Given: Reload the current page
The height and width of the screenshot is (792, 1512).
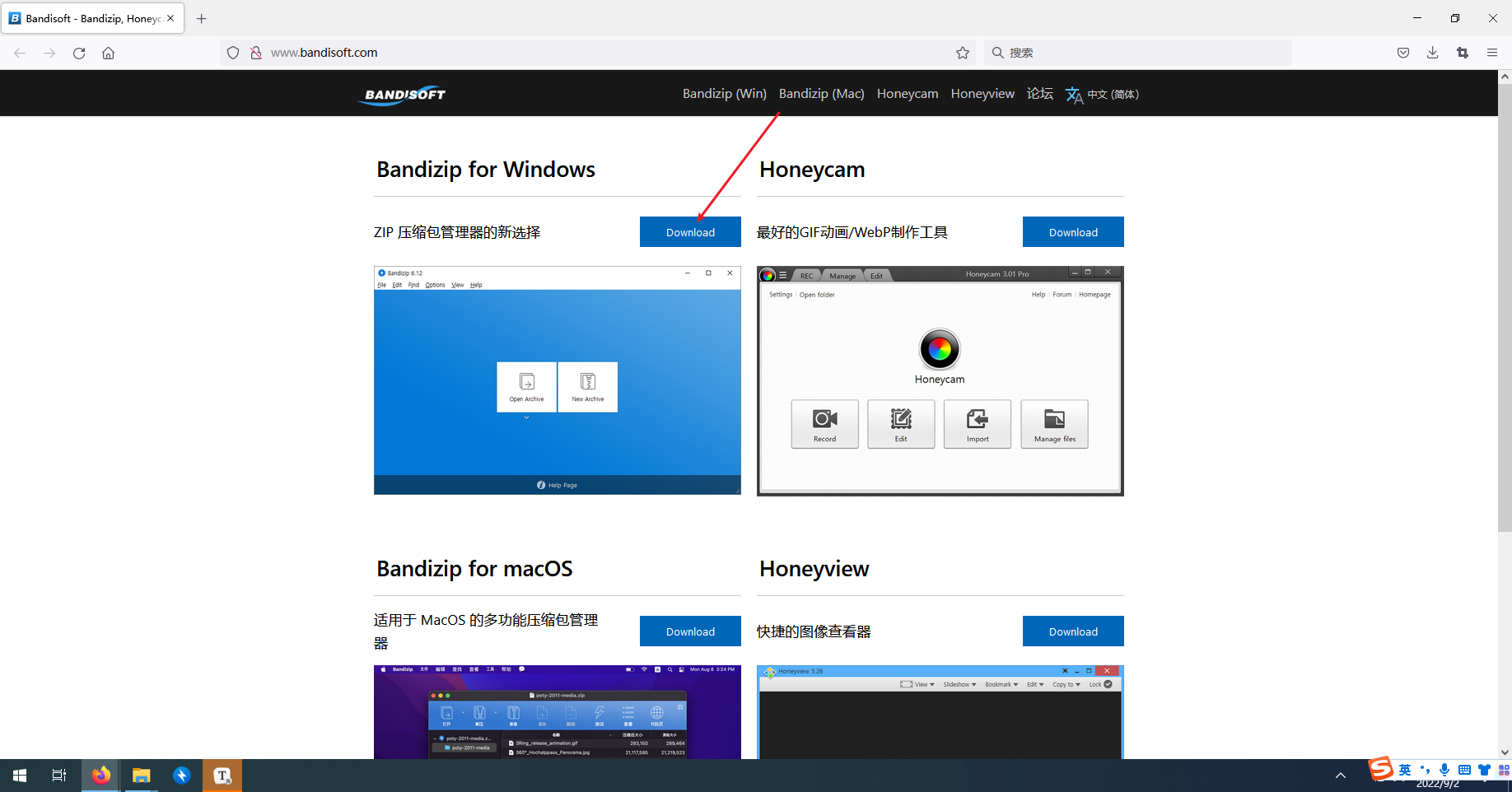Looking at the screenshot, I should pos(79,53).
